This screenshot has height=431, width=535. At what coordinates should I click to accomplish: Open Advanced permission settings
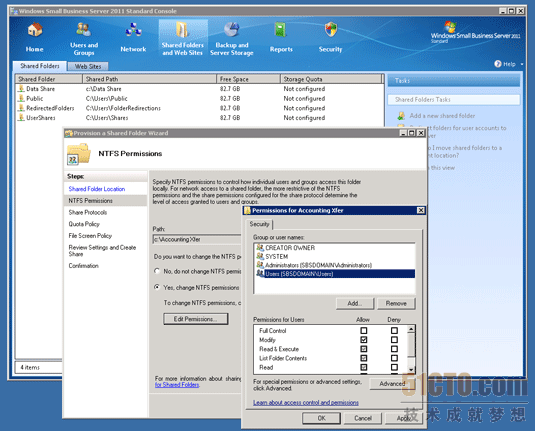coord(392,384)
